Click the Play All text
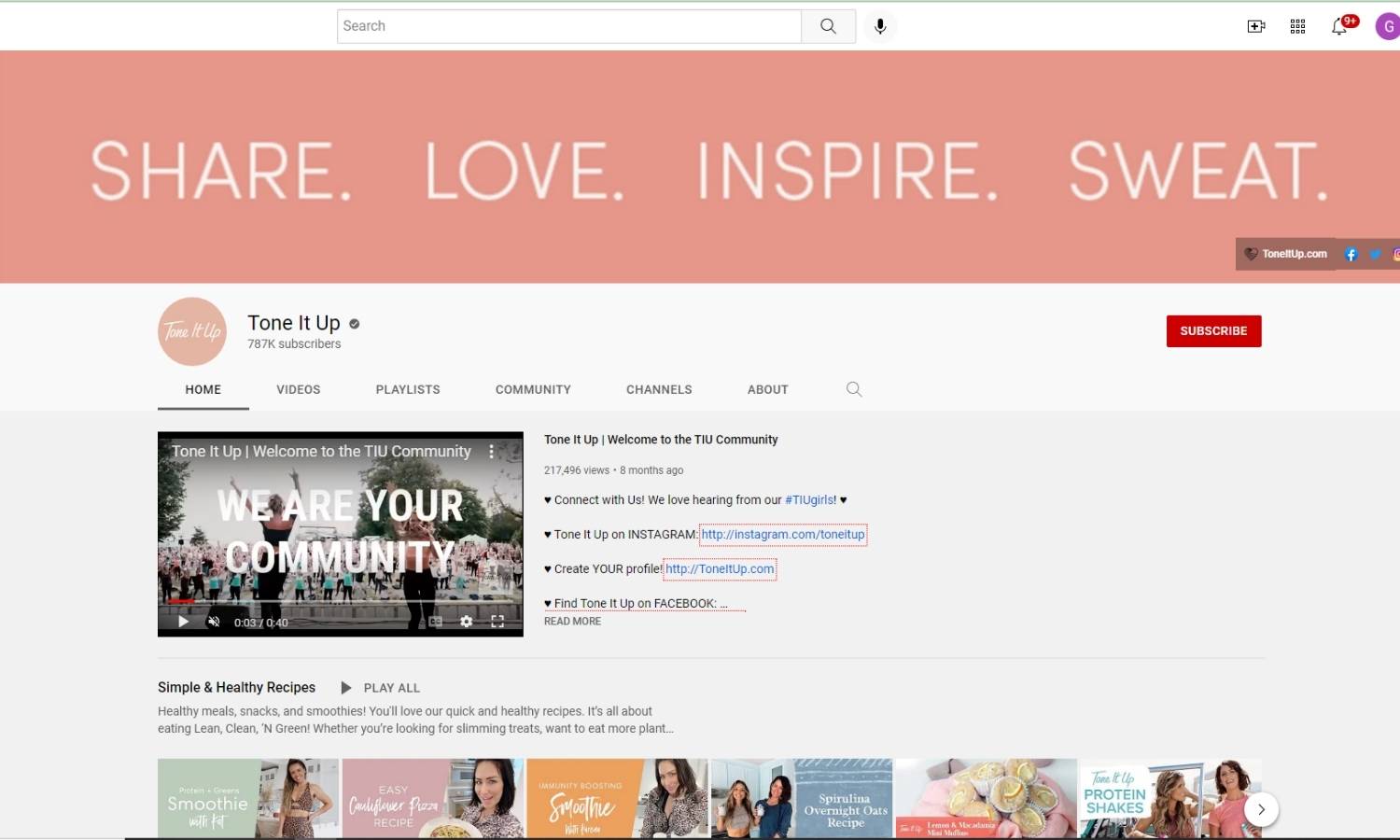 click(392, 688)
